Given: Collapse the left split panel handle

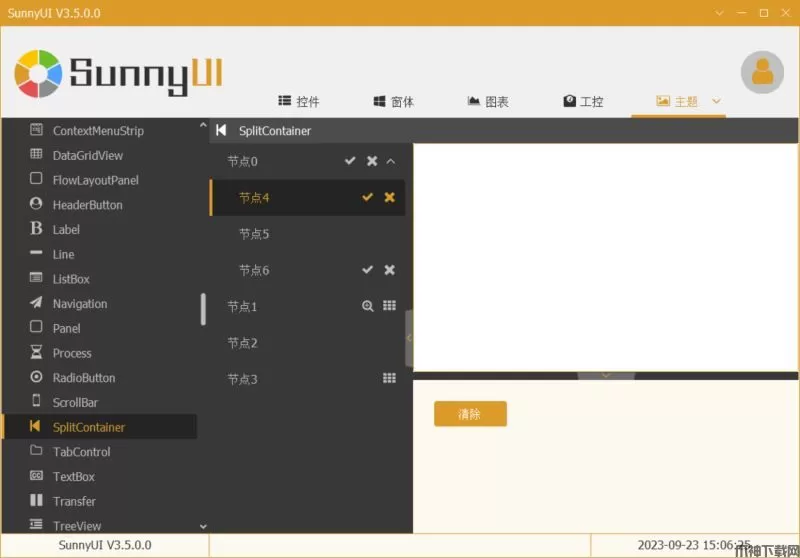Looking at the screenshot, I should (409, 338).
